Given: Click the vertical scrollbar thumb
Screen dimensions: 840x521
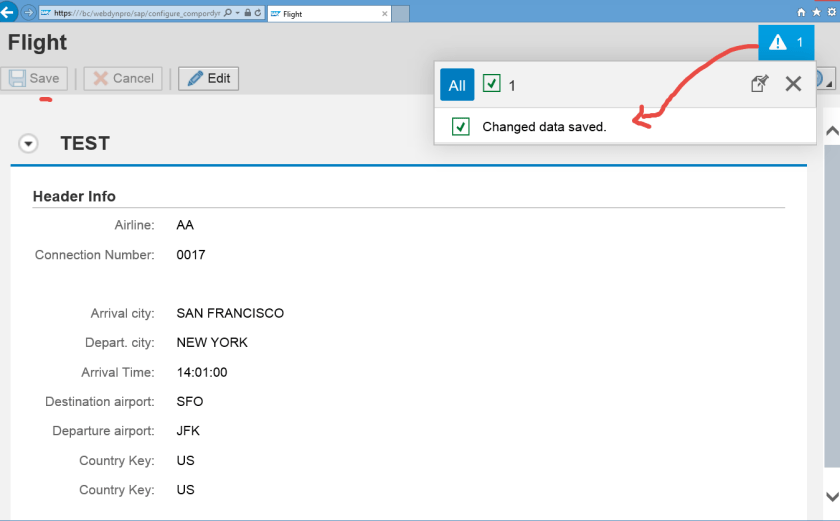Looking at the screenshot, I should [x=832, y=306].
